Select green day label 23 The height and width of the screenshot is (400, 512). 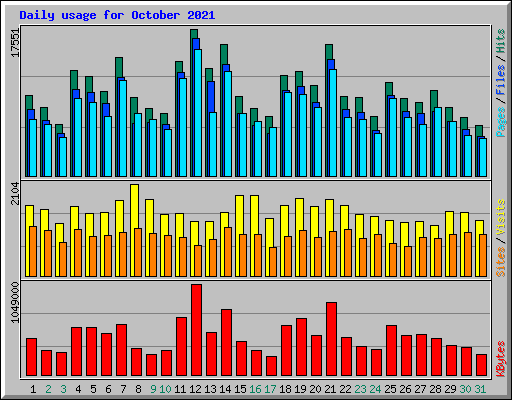pos(360,389)
